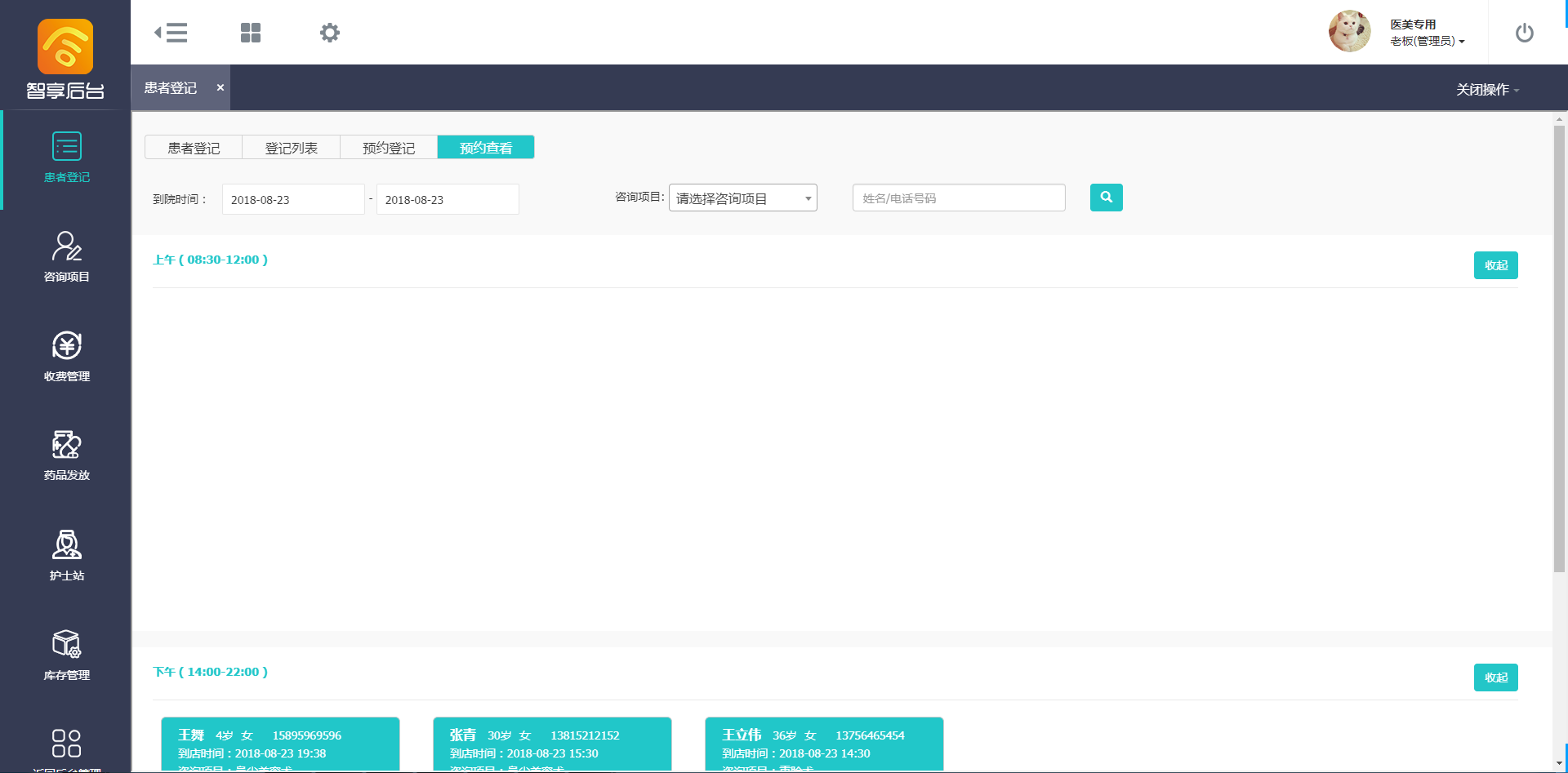Image resolution: width=1568 pixels, height=773 pixels.
Task: Open 患者登记 in the sidebar
Action: click(67, 158)
